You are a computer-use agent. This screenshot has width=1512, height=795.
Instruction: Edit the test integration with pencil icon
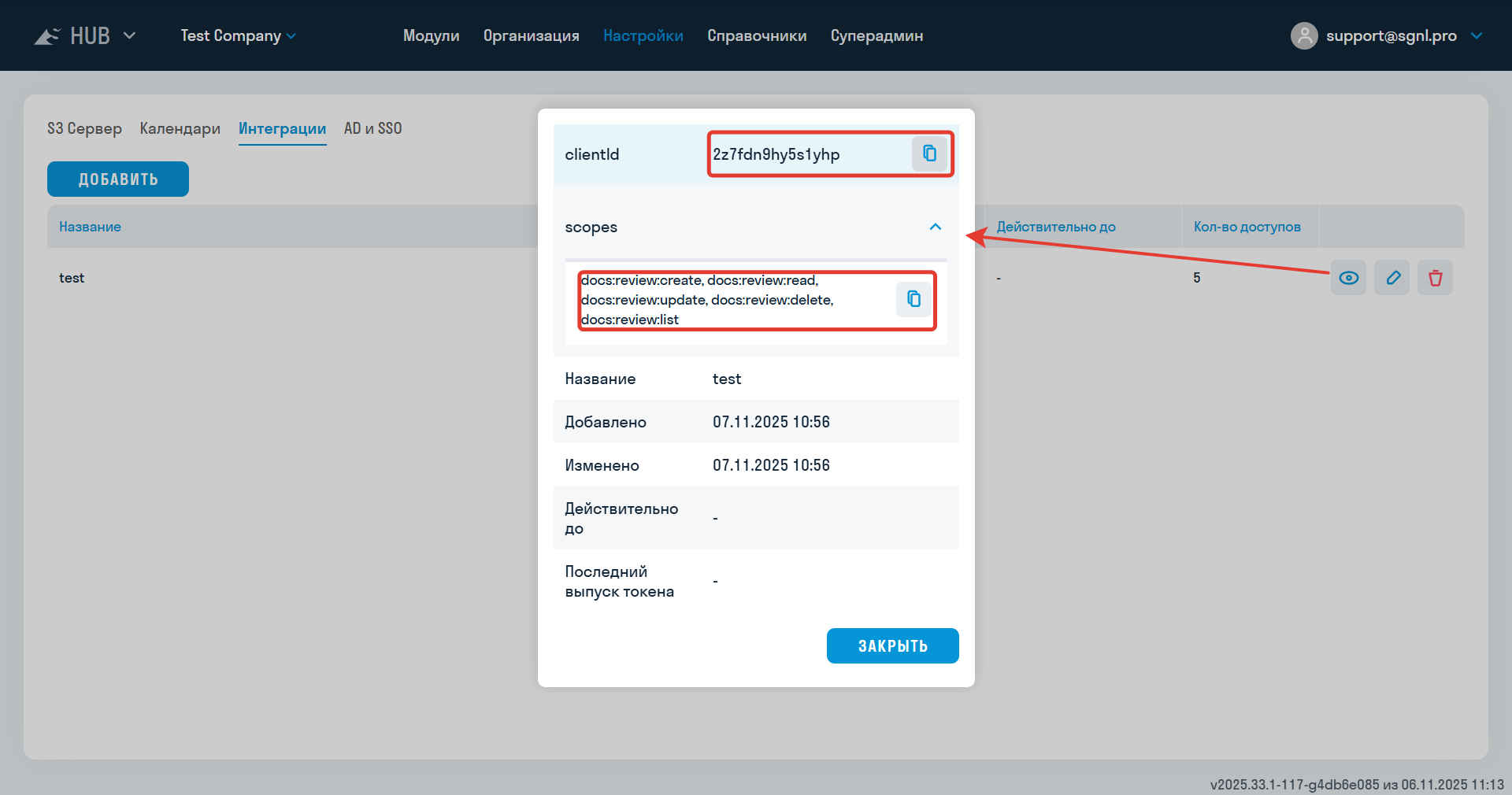[x=1392, y=278]
